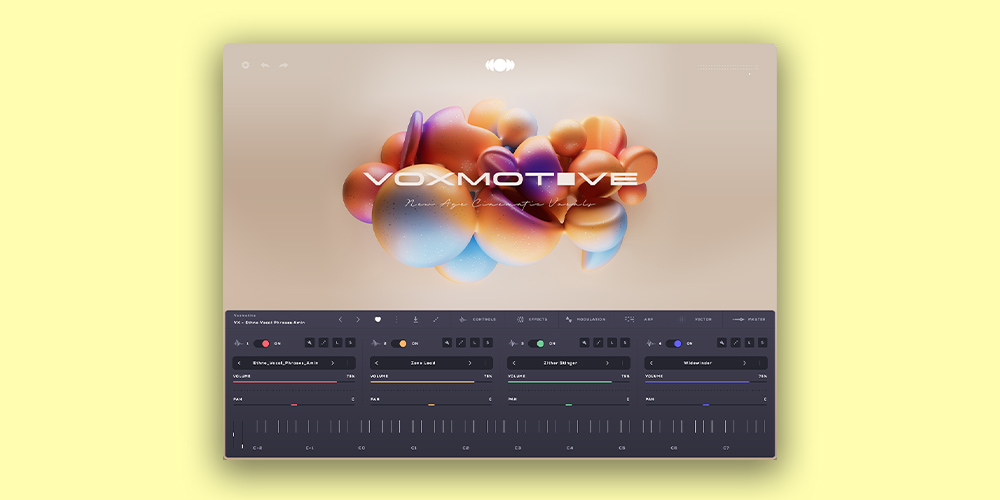The width and height of the screenshot is (1000, 500).
Task: Click the undo arrow icon
Action: [265, 65]
